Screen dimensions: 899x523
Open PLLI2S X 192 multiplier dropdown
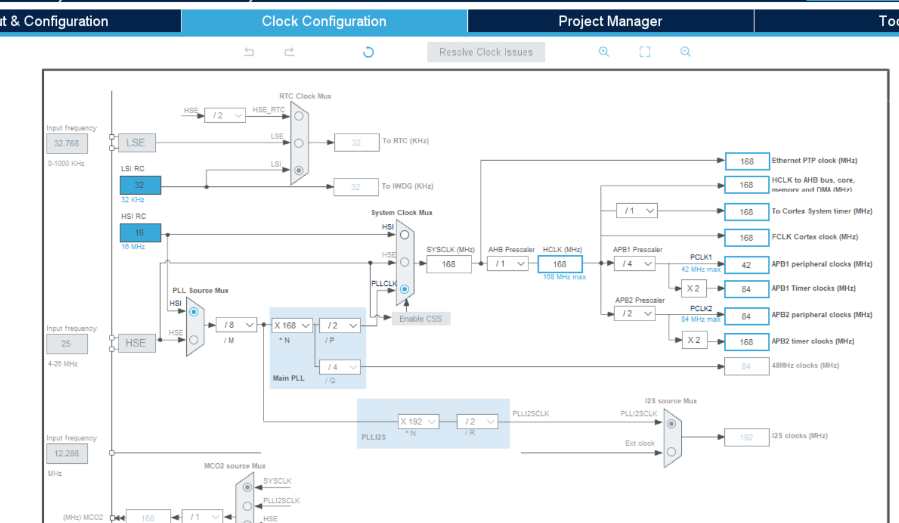pos(419,421)
